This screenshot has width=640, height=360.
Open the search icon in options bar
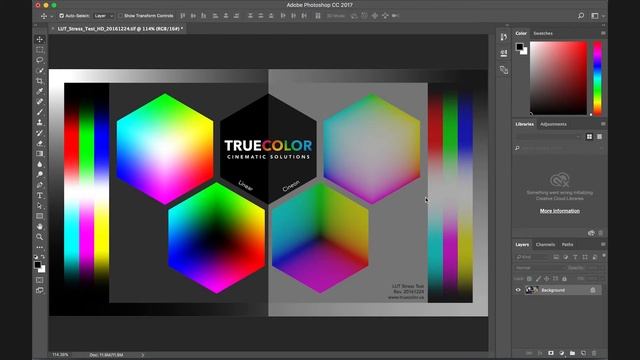[x=581, y=16]
